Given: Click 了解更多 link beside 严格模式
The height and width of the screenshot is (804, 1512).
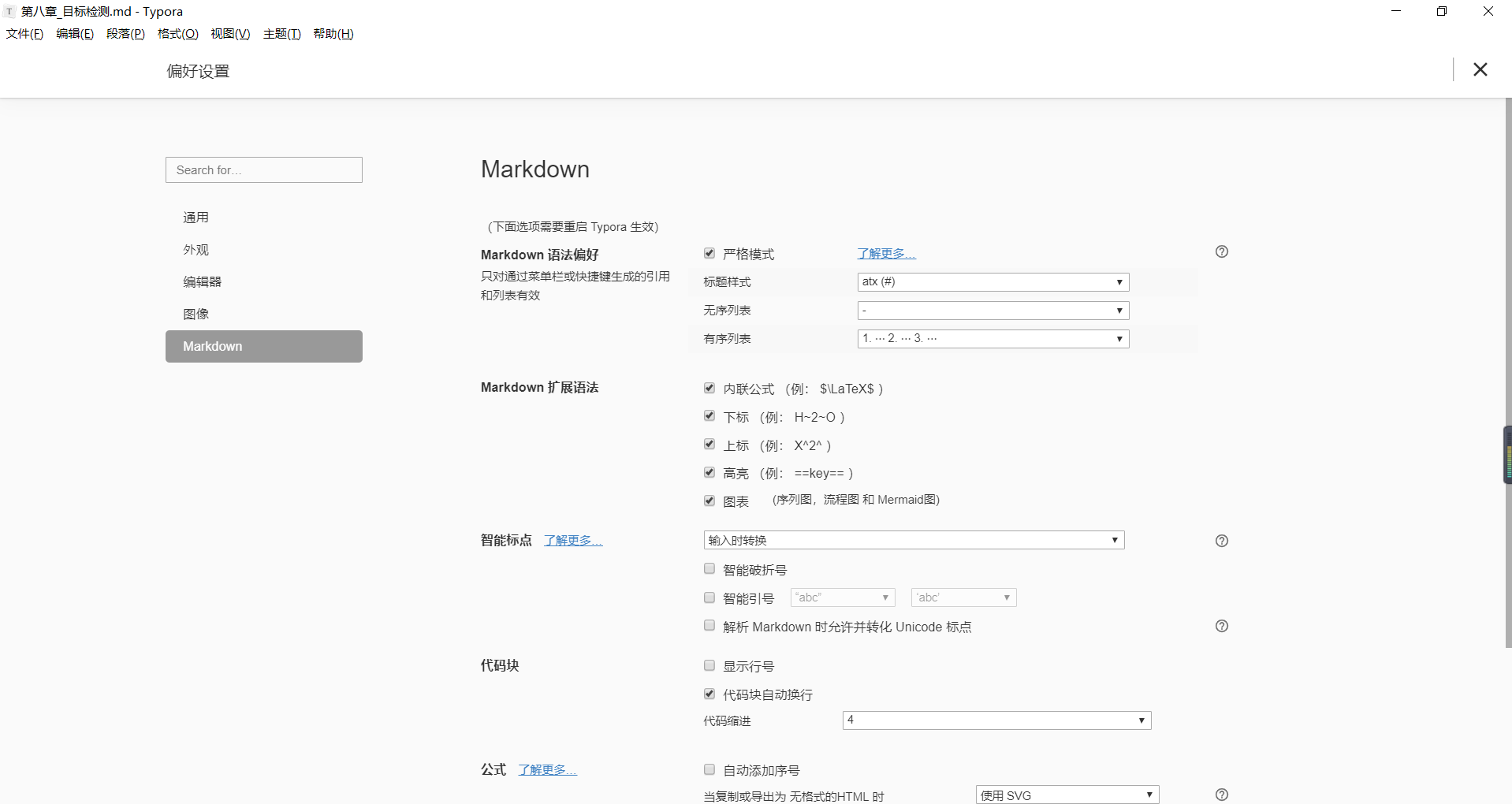Looking at the screenshot, I should click(x=886, y=253).
